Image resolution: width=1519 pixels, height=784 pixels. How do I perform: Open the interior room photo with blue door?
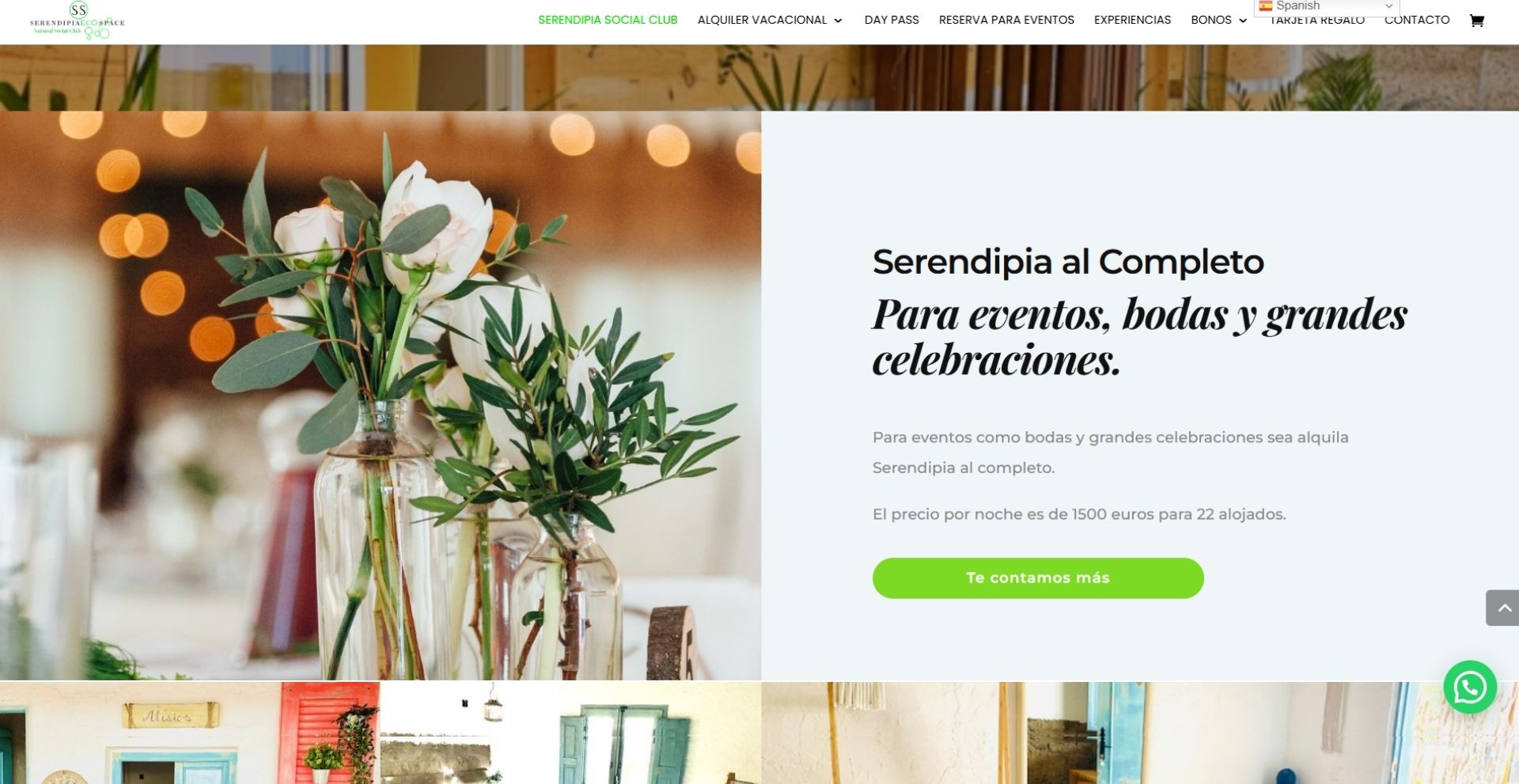coord(1140,733)
